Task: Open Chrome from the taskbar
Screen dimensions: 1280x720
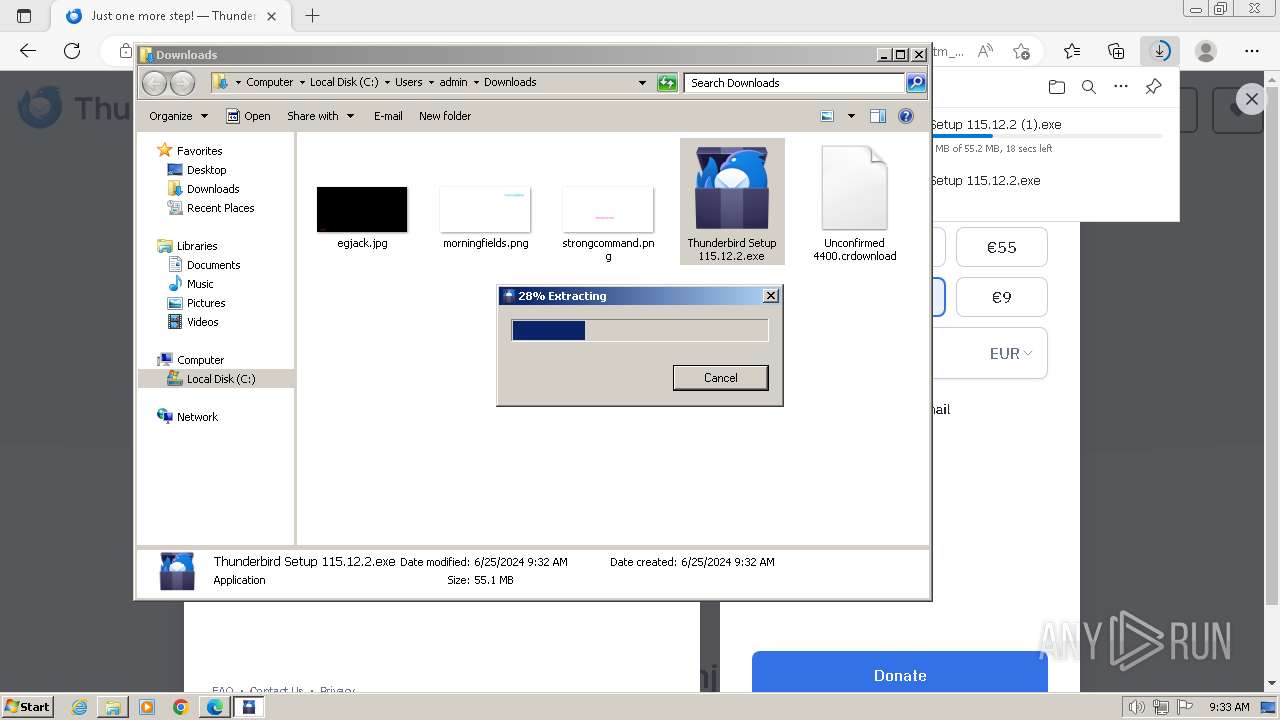Action: (180, 707)
